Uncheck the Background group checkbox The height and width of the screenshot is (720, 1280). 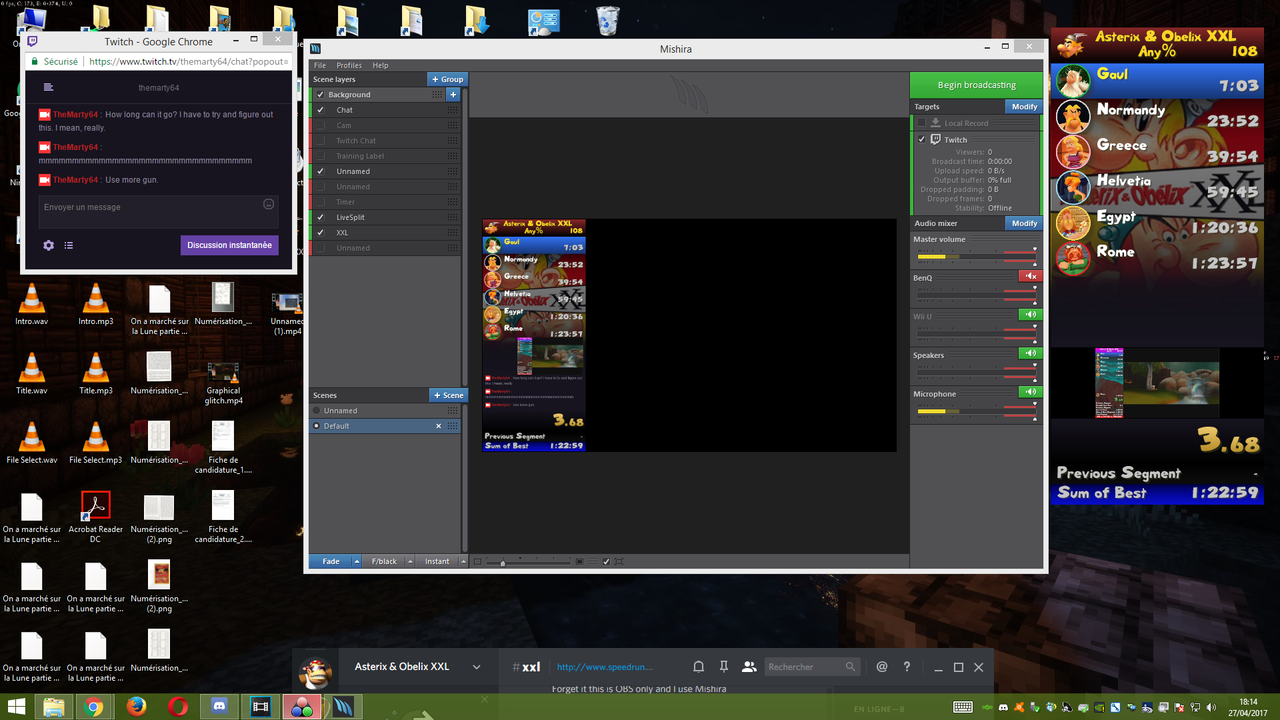tap(320, 95)
